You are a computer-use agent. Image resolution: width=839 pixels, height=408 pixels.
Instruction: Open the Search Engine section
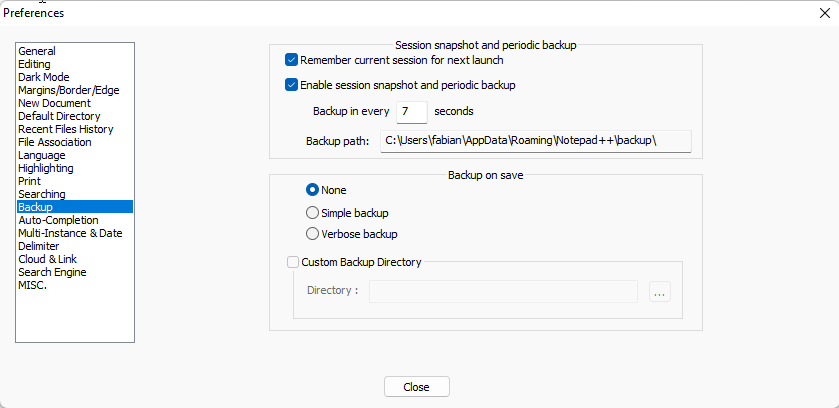[x=52, y=272]
